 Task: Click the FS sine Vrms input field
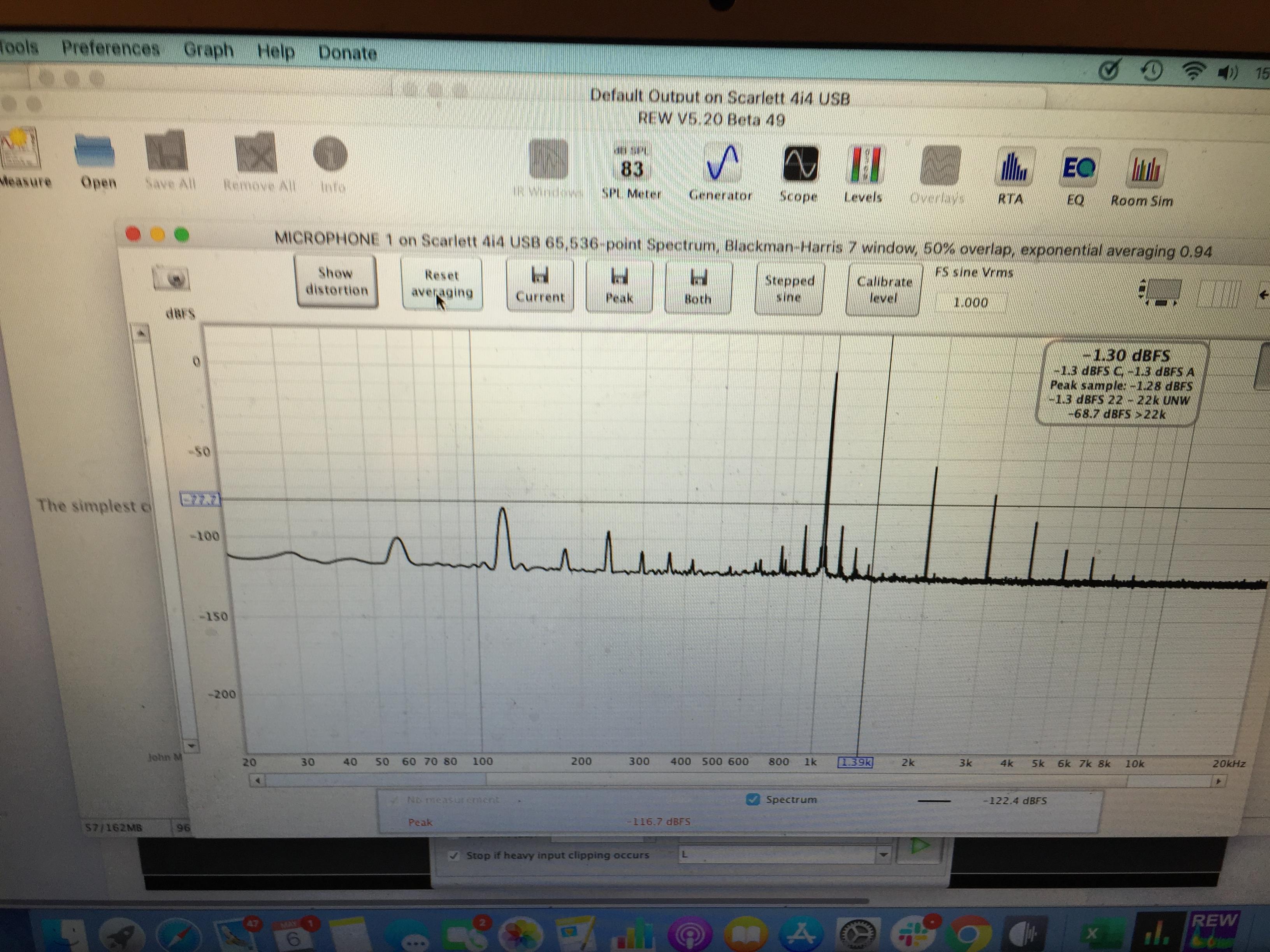[x=970, y=302]
